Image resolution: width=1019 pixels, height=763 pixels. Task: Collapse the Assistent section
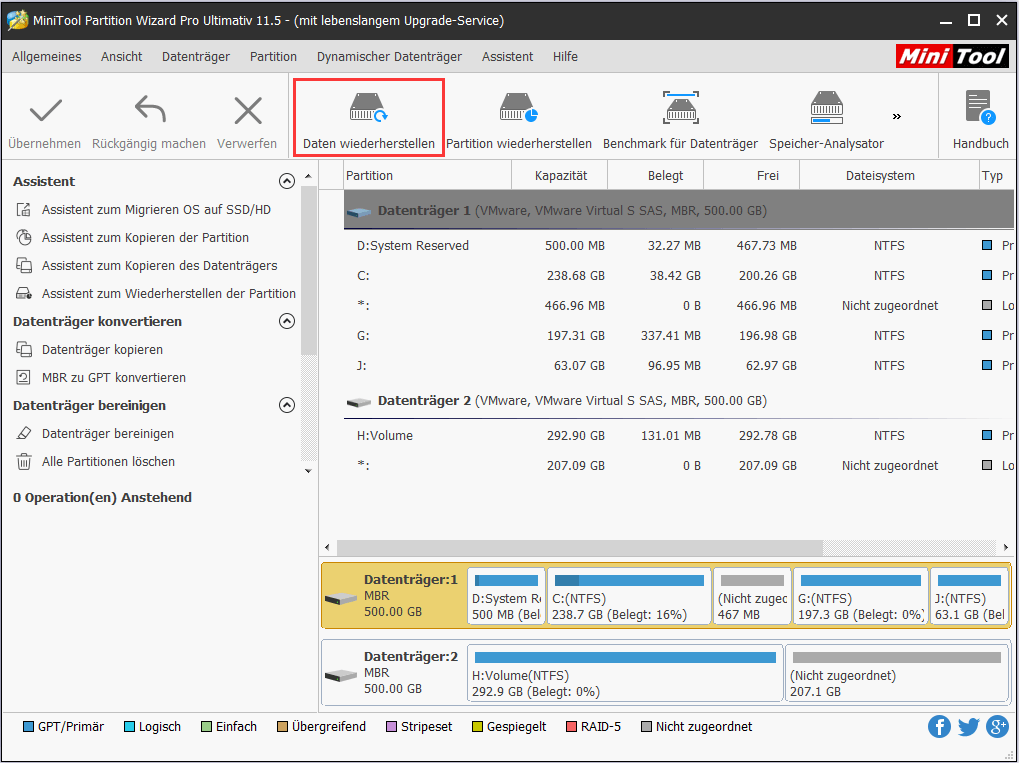[x=287, y=181]
